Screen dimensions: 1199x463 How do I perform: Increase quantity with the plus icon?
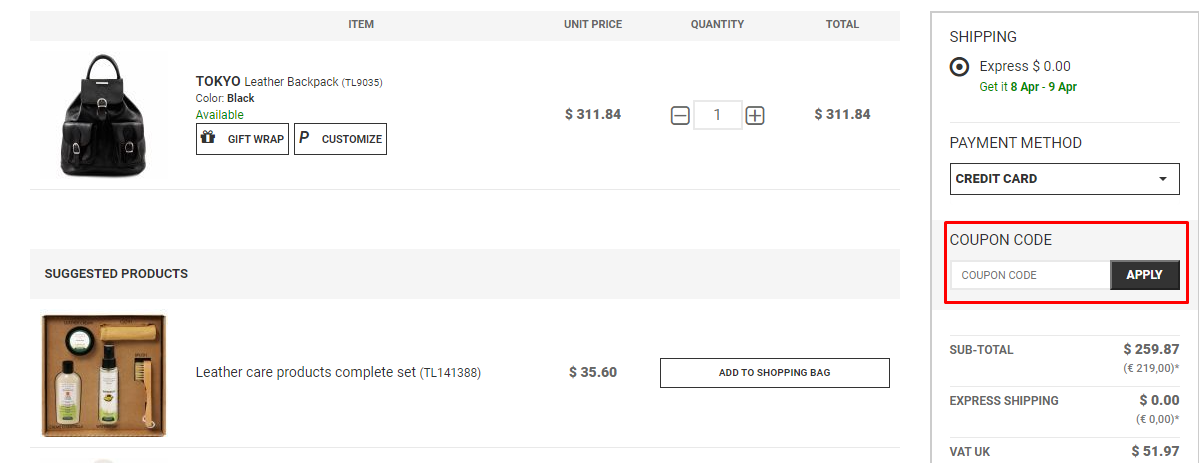pyautogui.click(x=755, y=116)
